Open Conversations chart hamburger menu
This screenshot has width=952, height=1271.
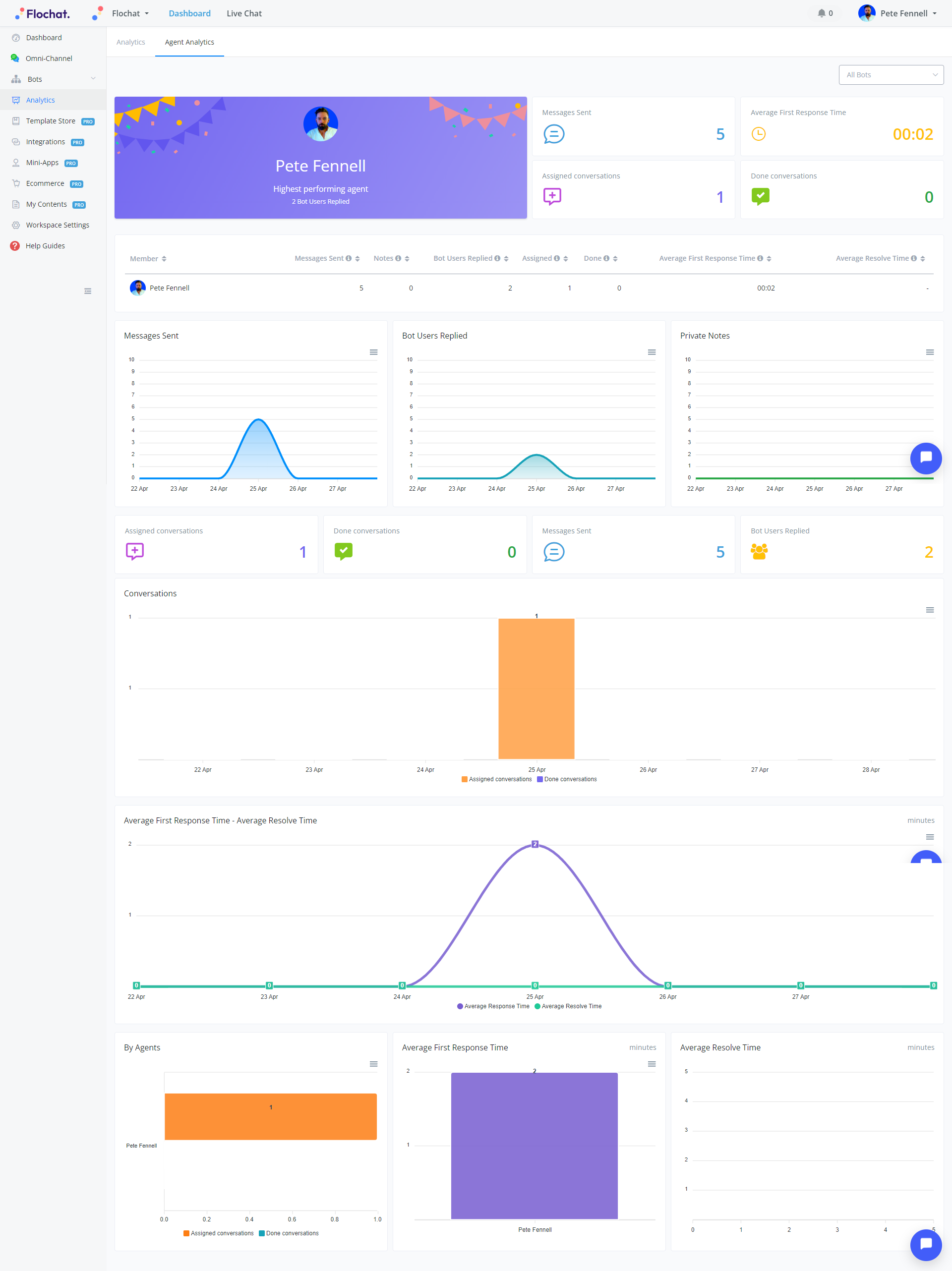pos(929,610)
